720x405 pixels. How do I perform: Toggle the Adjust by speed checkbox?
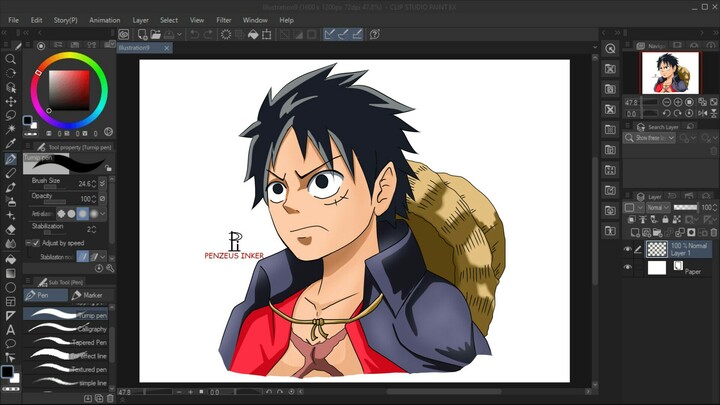pyautogui.click(x=36, y=243)
